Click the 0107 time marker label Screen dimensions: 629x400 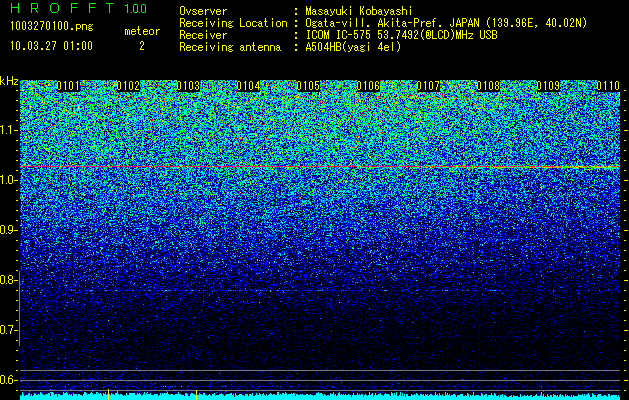tap(428, 86)
